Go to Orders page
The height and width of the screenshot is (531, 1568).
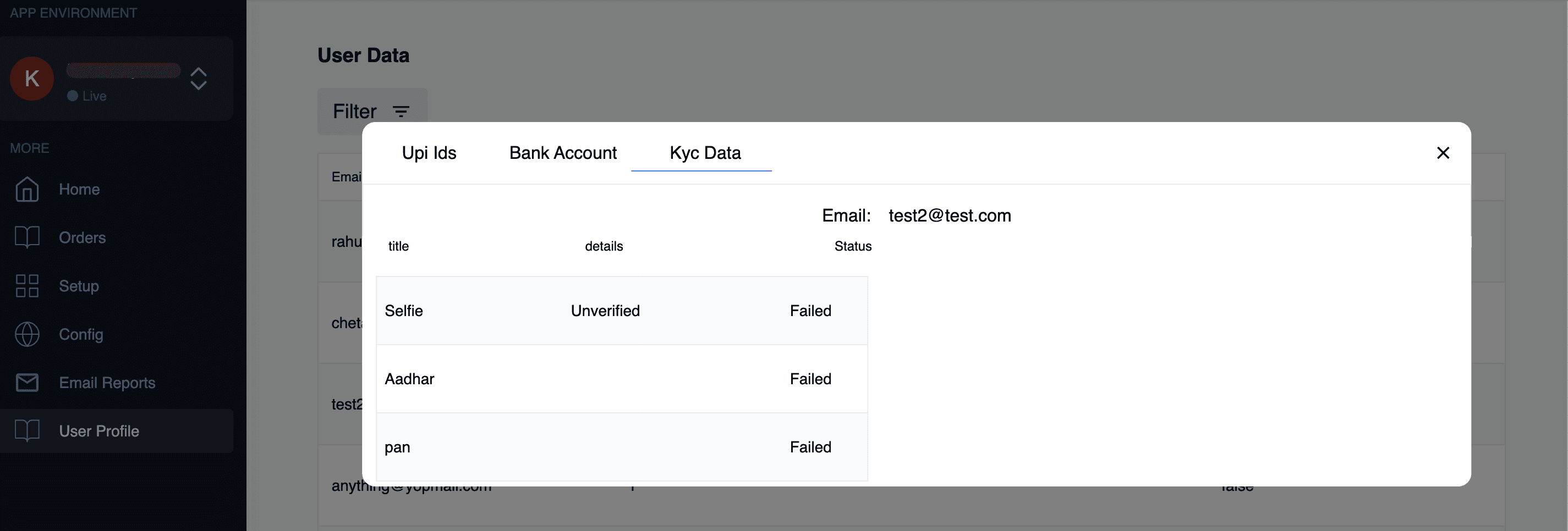coord(82,237)
